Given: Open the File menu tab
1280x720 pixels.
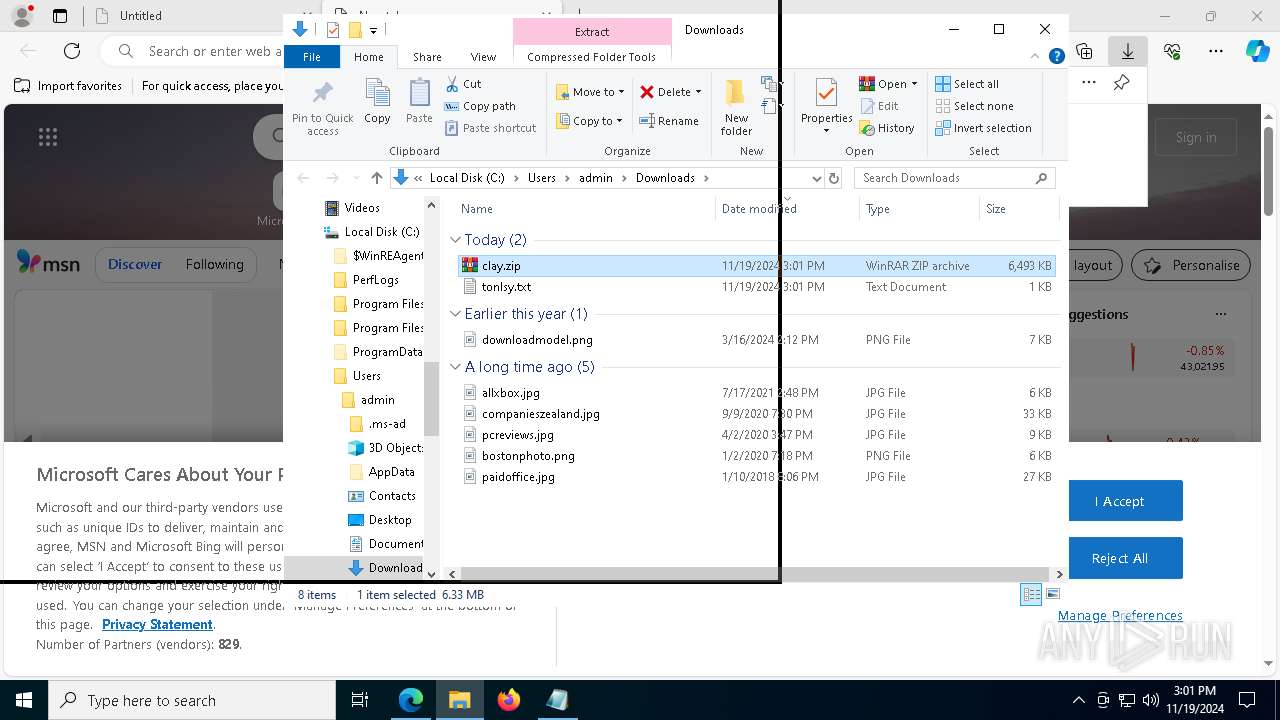Looking at the screenshot, I should click(x=312, y=57).
